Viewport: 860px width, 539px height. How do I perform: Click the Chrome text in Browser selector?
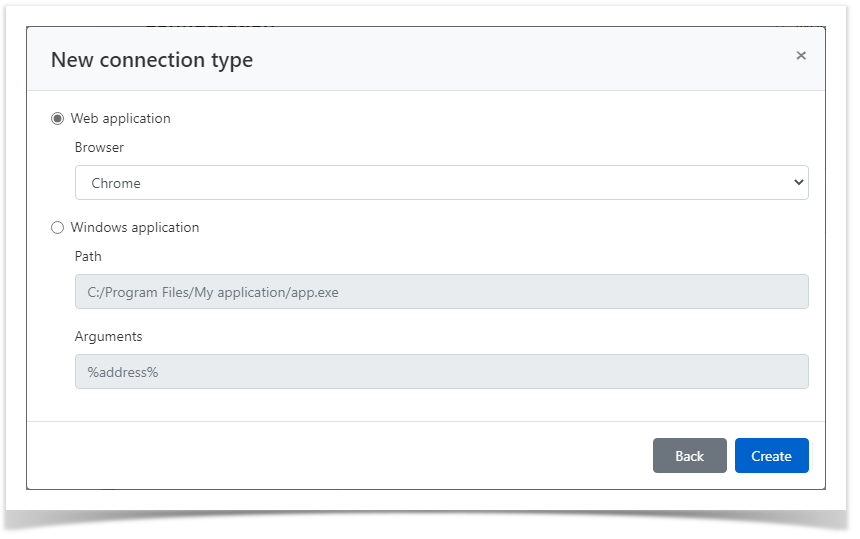(x=116, y=183)
